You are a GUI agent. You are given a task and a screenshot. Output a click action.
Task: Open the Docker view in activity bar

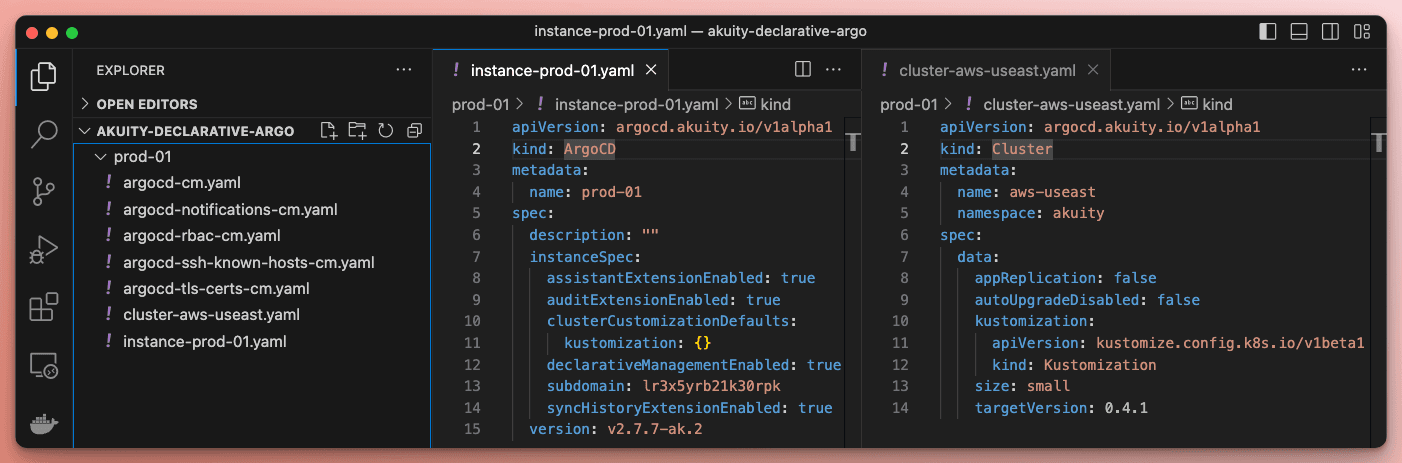pos(43,423)
